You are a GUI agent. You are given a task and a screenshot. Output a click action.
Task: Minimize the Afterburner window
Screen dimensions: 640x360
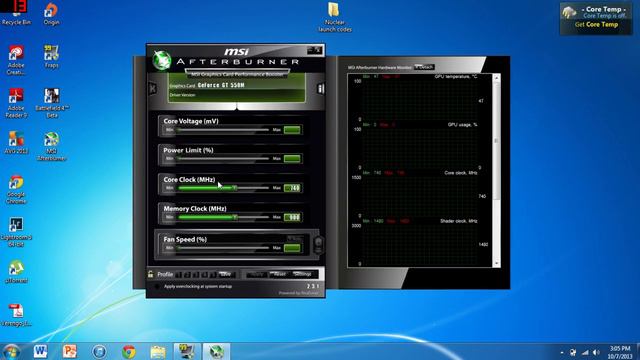coord(311,50)
